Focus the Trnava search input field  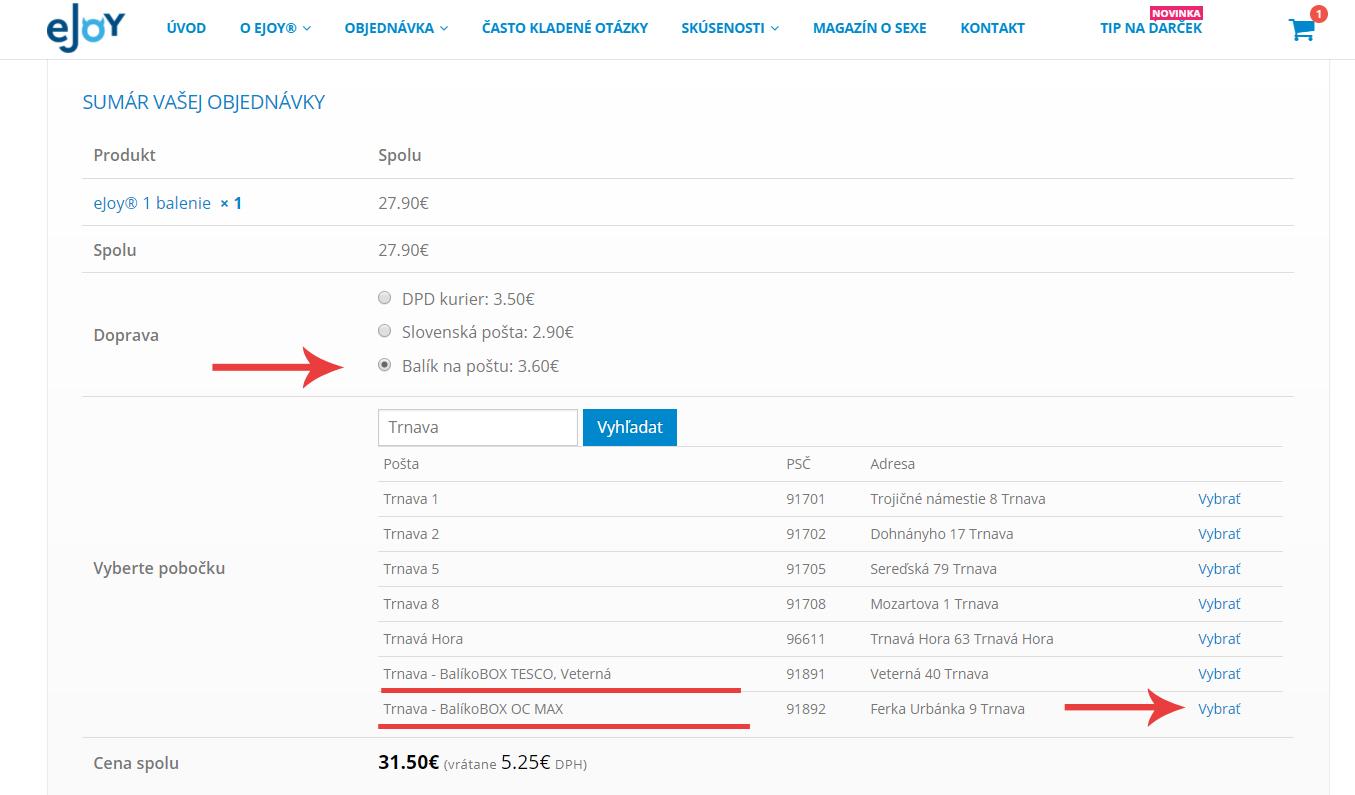478,427
